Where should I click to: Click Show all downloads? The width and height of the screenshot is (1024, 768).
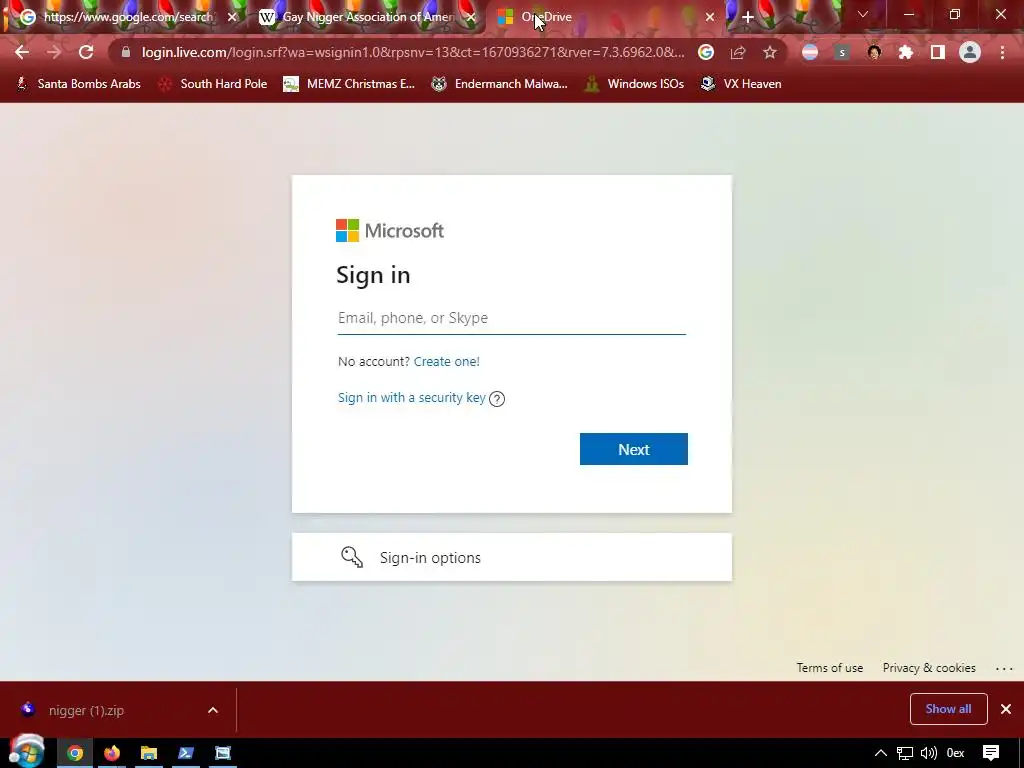(x=948, y=709)
